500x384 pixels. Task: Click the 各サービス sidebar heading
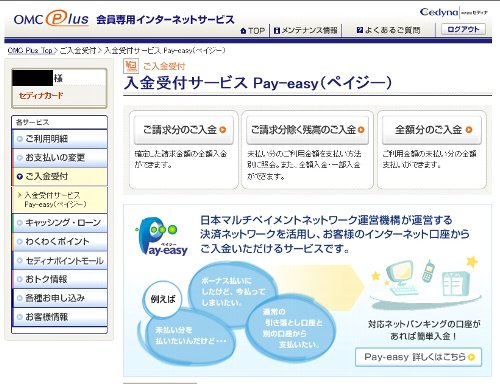click(33, 122)
